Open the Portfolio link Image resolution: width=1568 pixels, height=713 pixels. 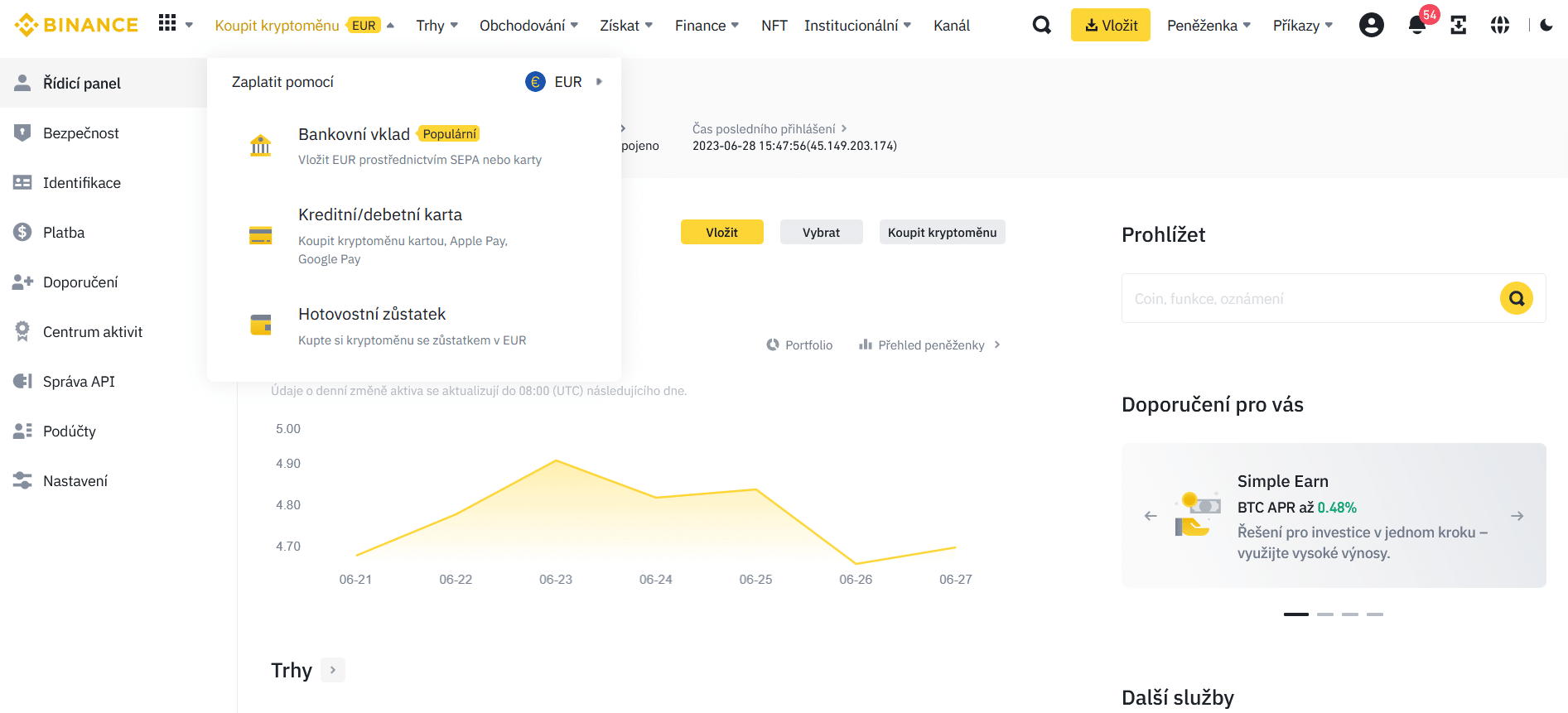point(799,344)
